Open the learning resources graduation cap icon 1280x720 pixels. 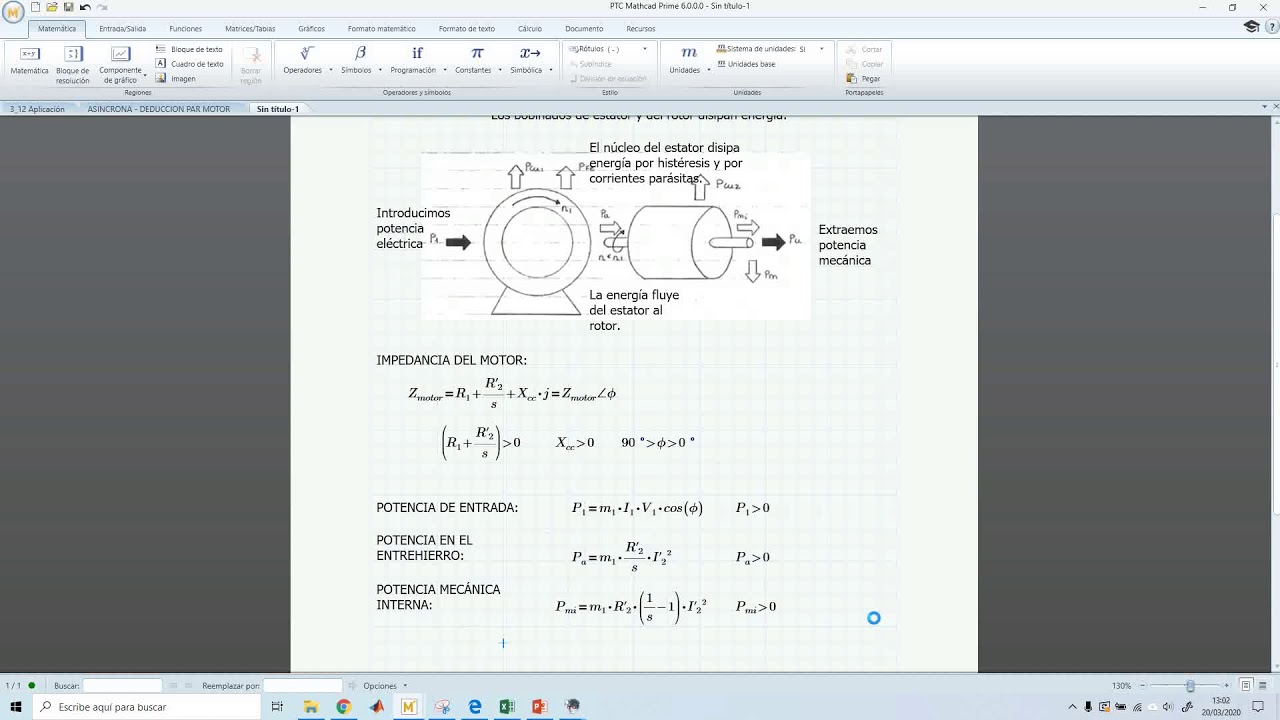1251,27
